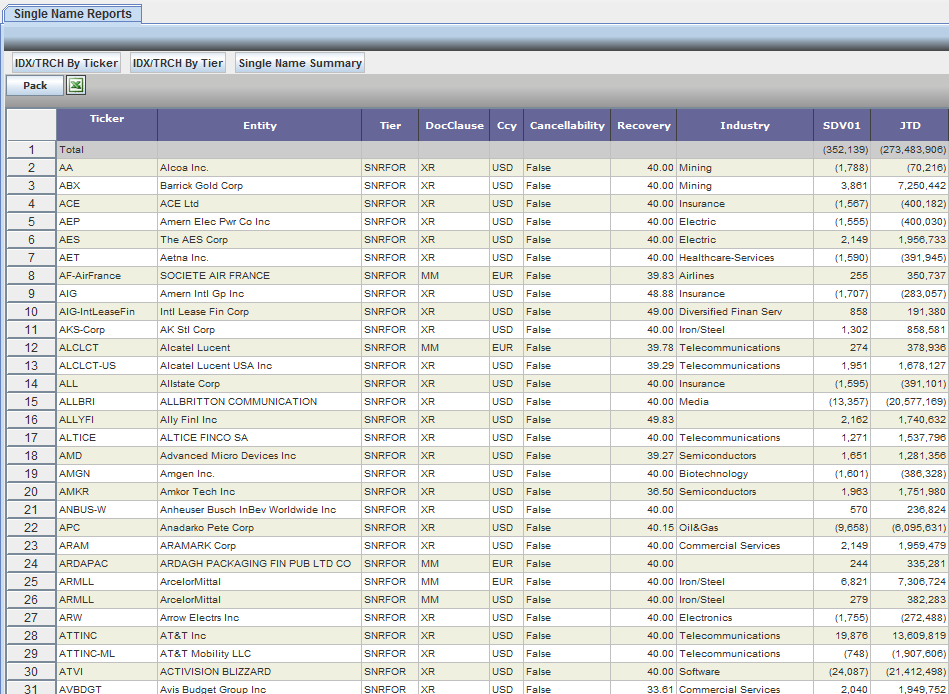Click the ALTICE FINCO SA cell
The height and width of the screenshot is (694, 949).
(260, 437)
